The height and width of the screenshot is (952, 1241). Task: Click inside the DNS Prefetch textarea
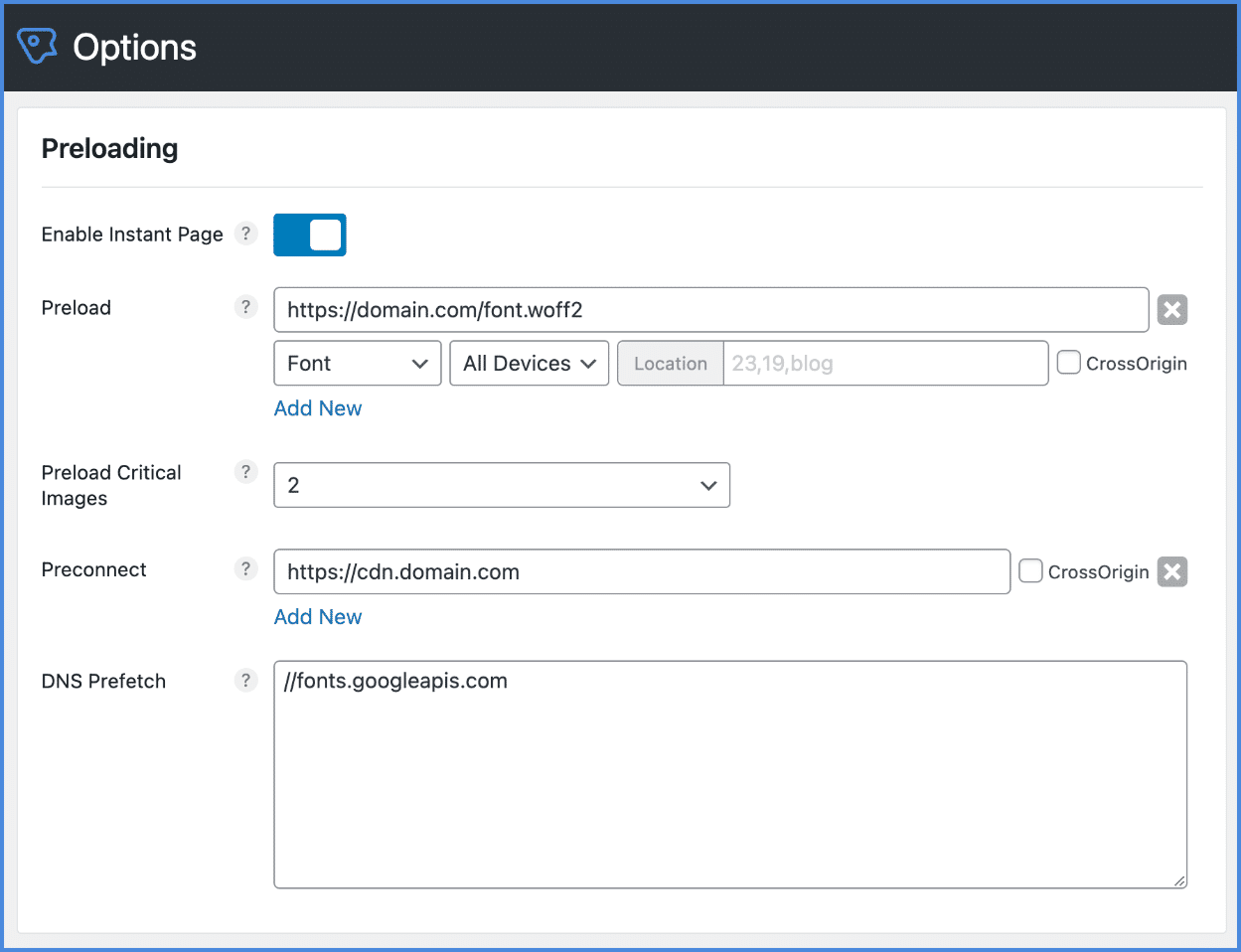point(730,773)
